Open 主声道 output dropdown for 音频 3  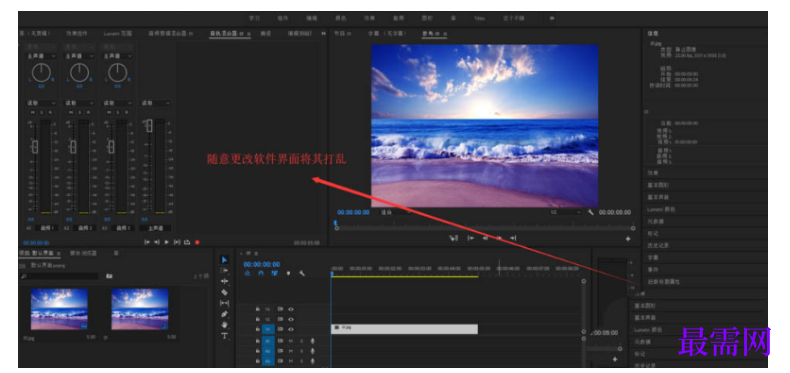(x=118, y=56)
